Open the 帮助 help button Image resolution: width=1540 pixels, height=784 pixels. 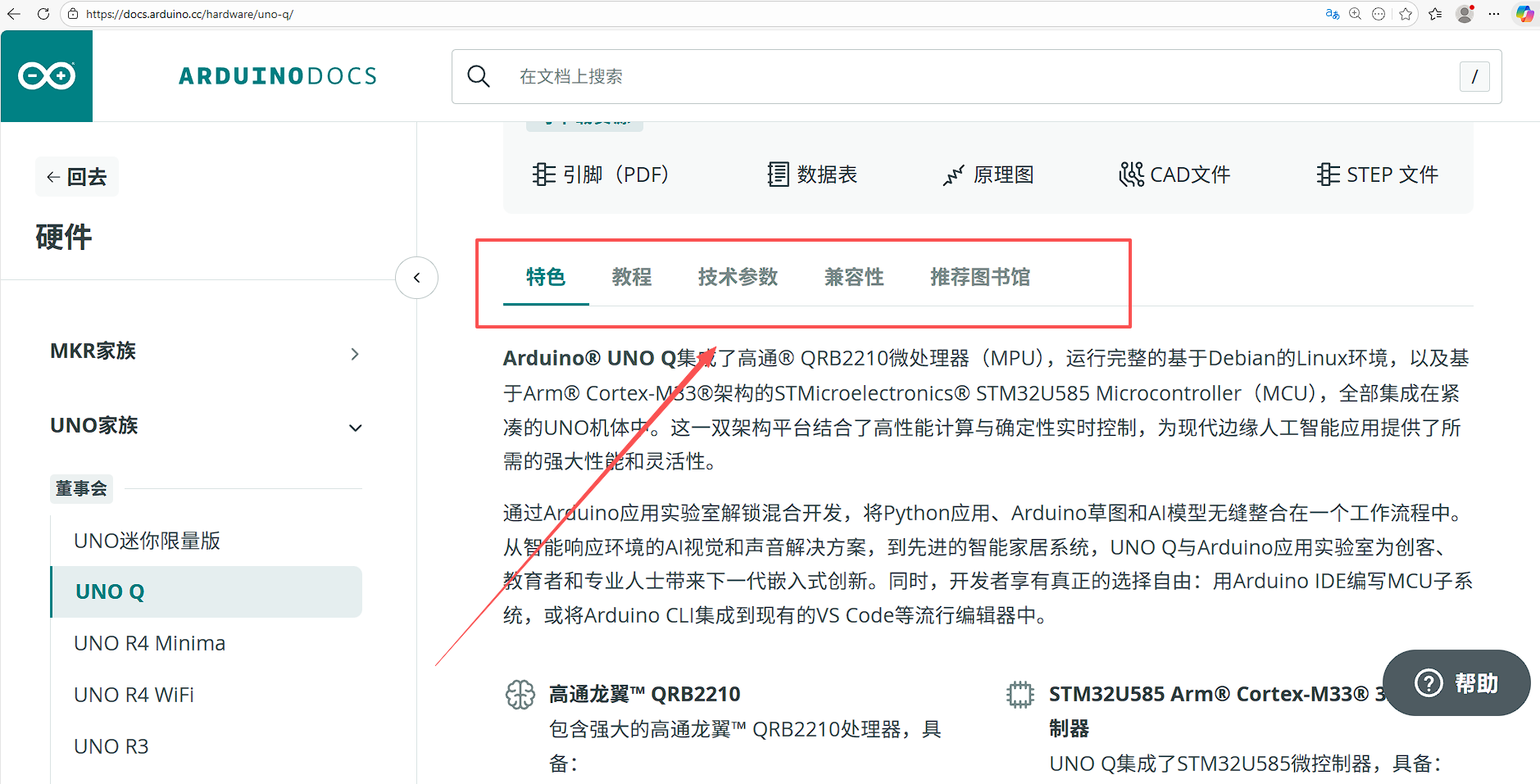point(1456,682)
